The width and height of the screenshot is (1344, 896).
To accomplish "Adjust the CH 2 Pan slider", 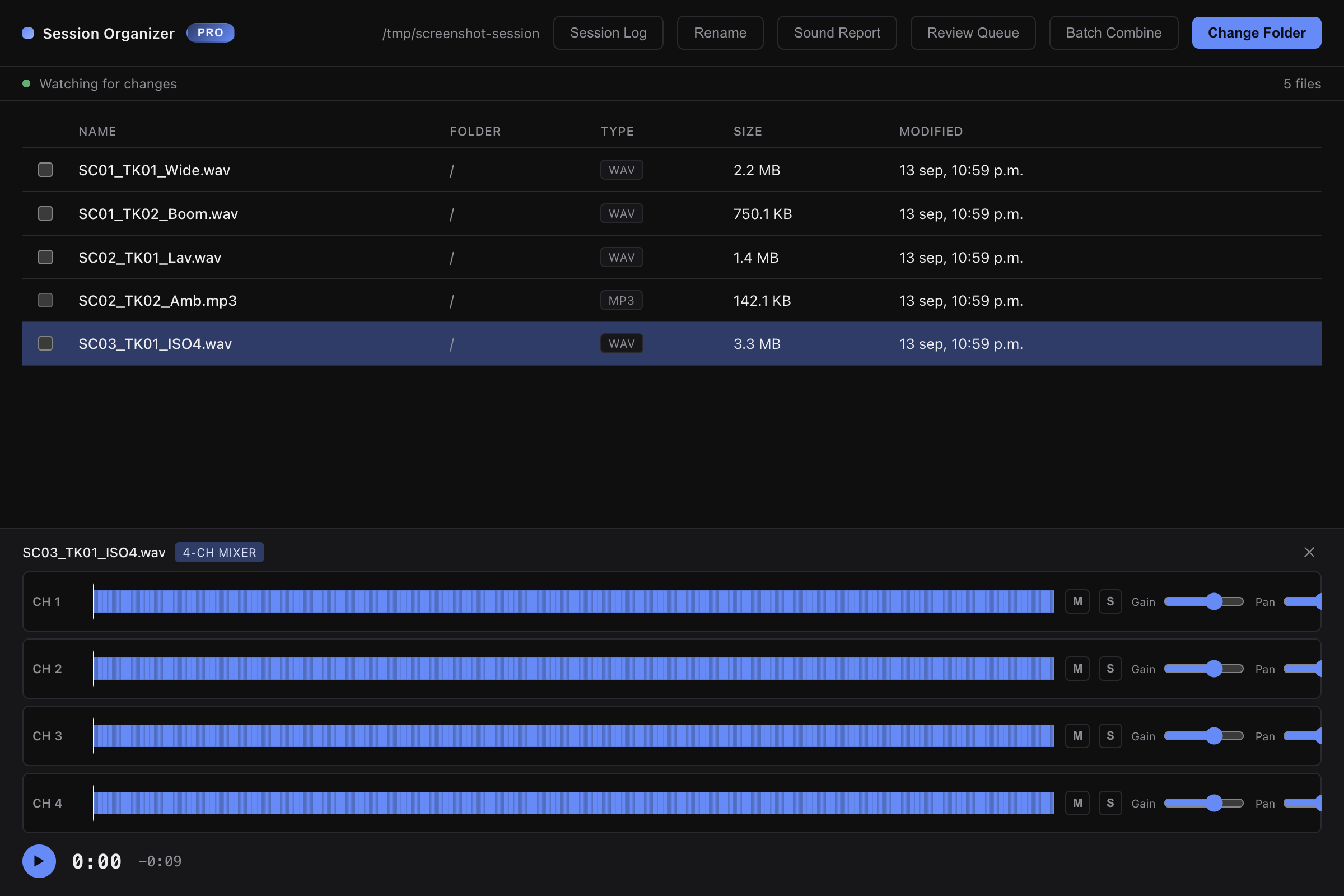I will tap(1303, 669).
